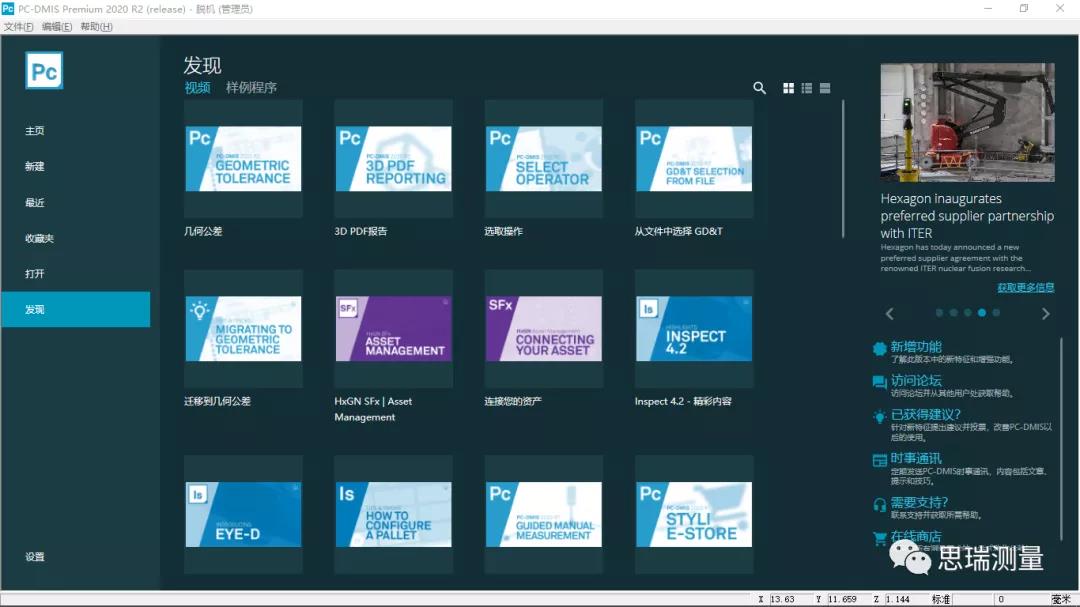Open the 文件(F) menu
This screenshot has height=607, width=1080.
coord(19,27)
